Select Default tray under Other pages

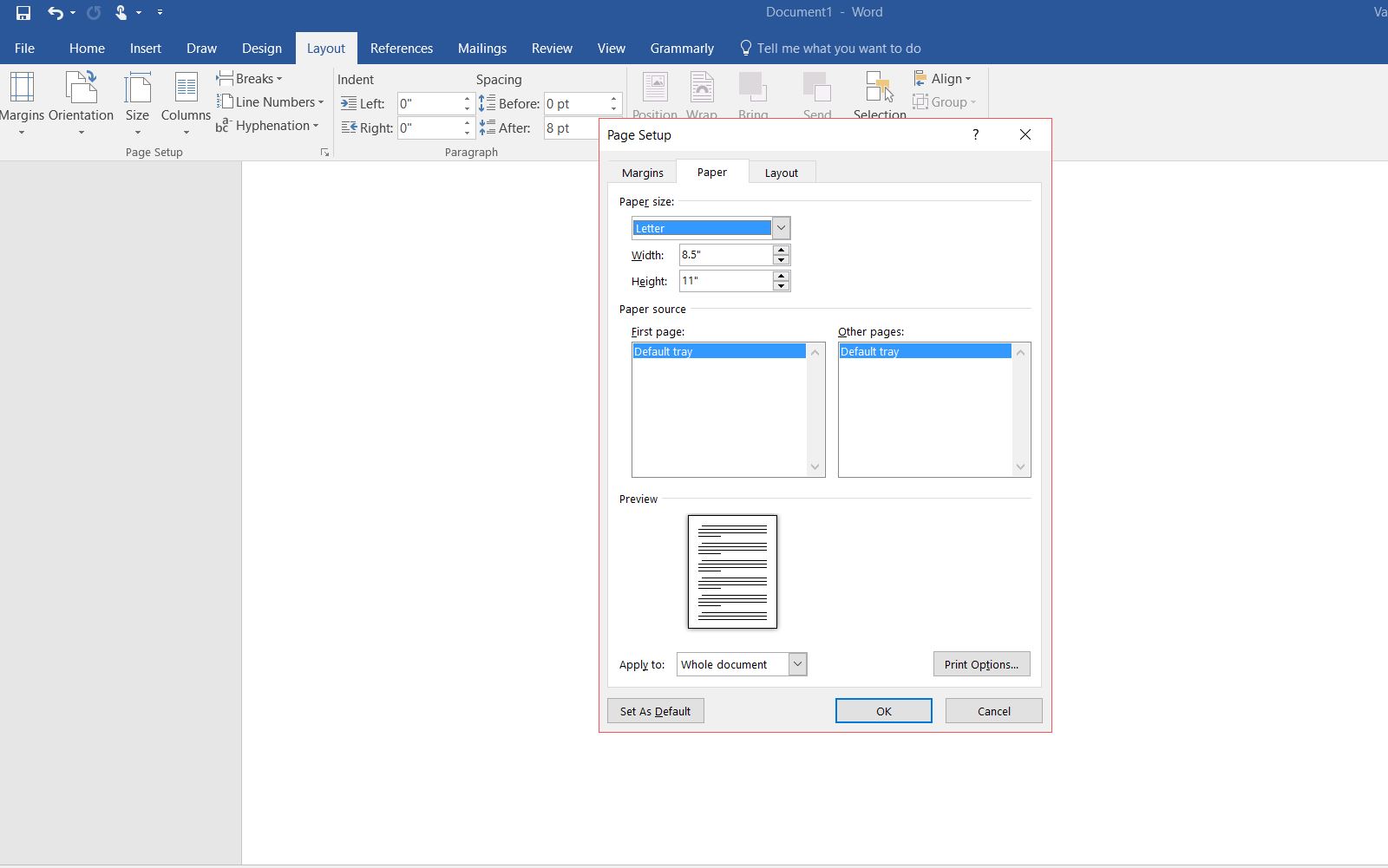point(925,351)
